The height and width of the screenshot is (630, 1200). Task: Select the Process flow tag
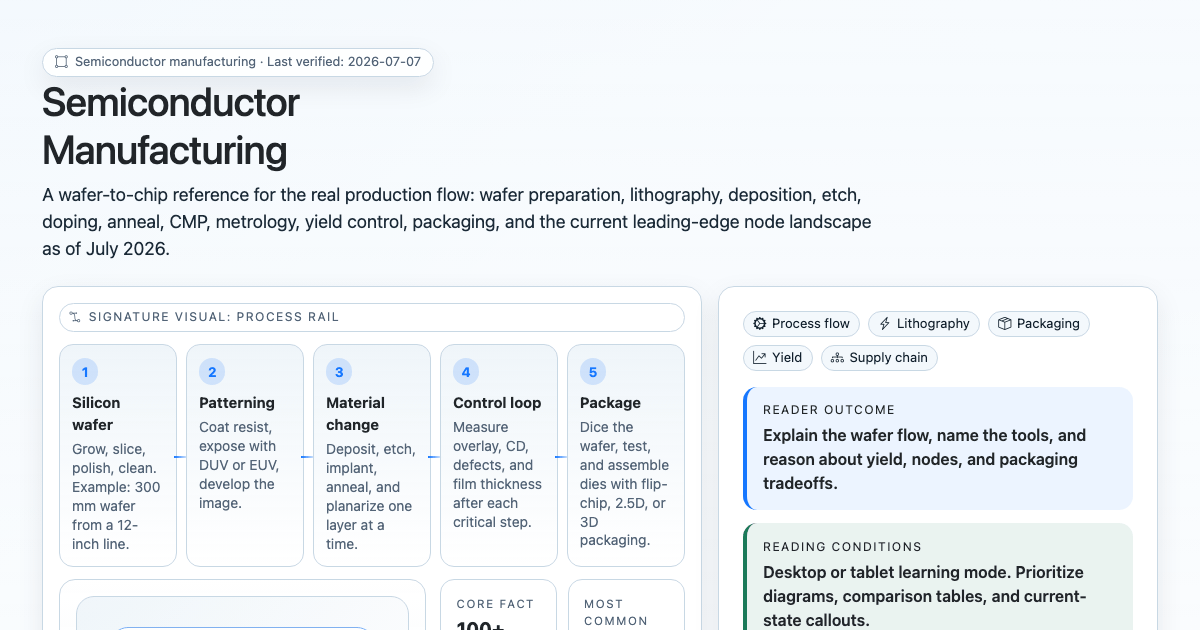801,324
